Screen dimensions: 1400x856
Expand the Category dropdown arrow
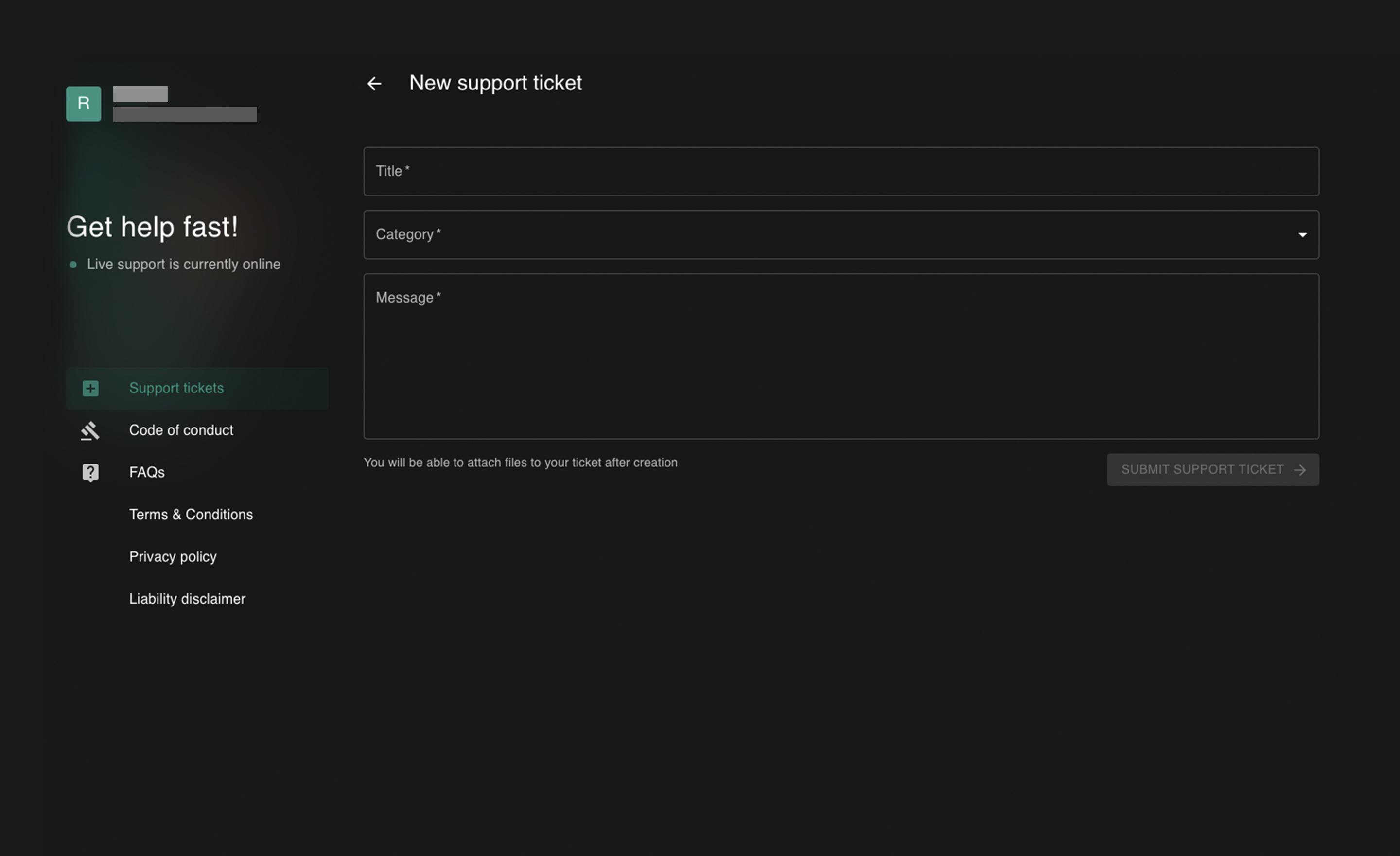[x=1302, y=235]
